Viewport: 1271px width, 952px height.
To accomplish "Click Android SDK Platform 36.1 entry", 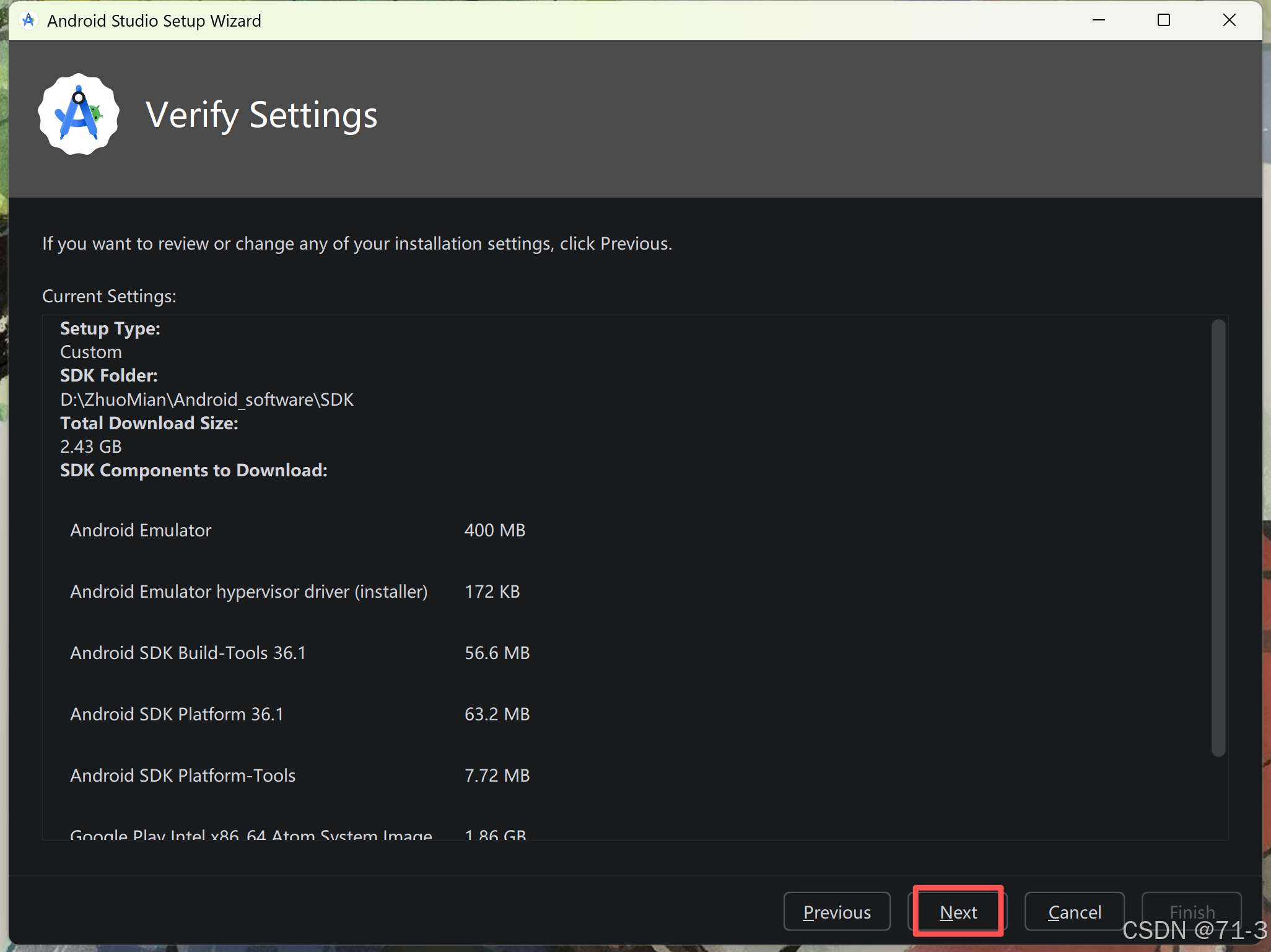I will pos(177,714).
